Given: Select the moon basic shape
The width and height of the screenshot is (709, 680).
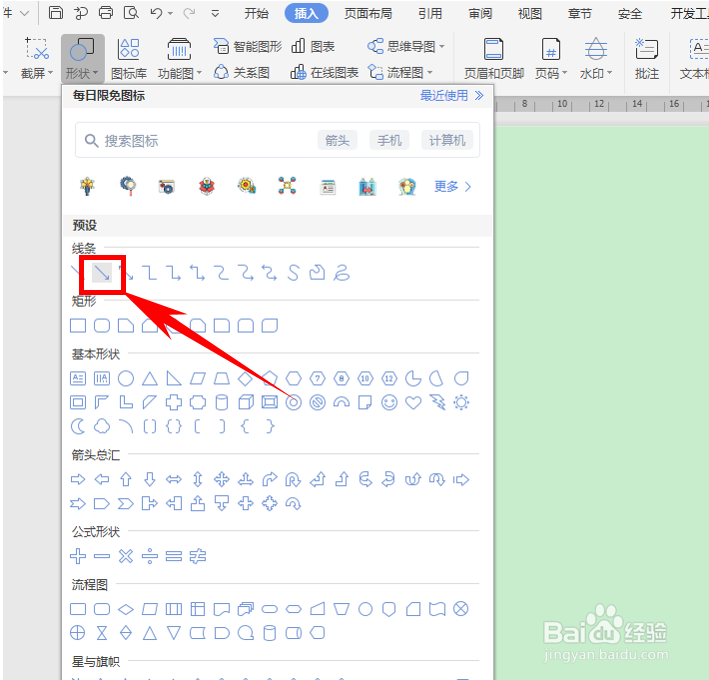Looking at the screenshot, I should point(78,426).
